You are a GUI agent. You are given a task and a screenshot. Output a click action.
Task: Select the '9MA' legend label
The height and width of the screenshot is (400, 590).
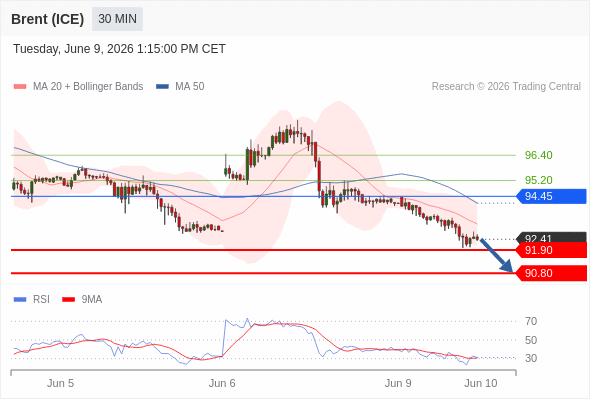pyautogui.click(x=92, y=300)
